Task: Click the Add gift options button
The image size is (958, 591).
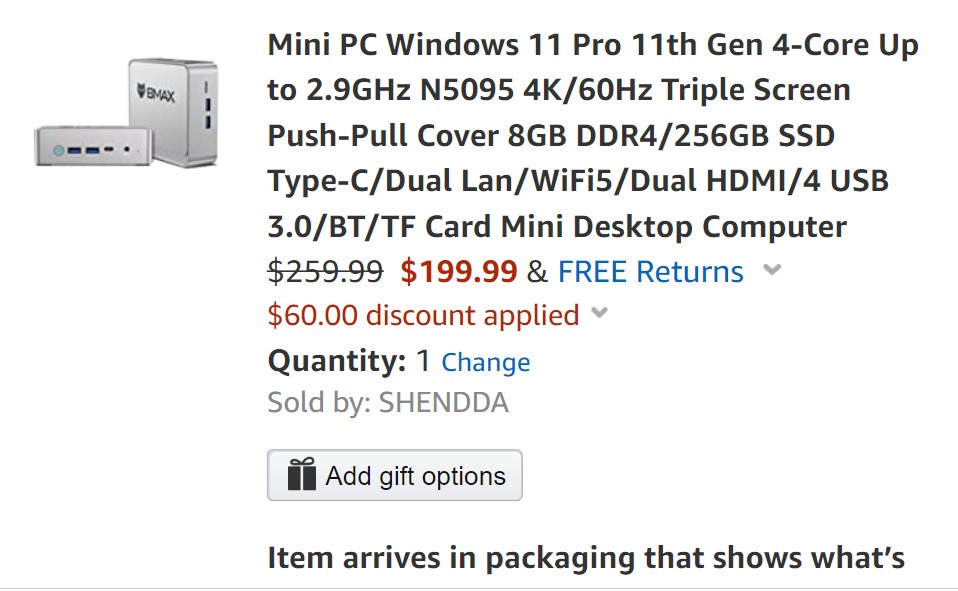Action: point(394,474)
